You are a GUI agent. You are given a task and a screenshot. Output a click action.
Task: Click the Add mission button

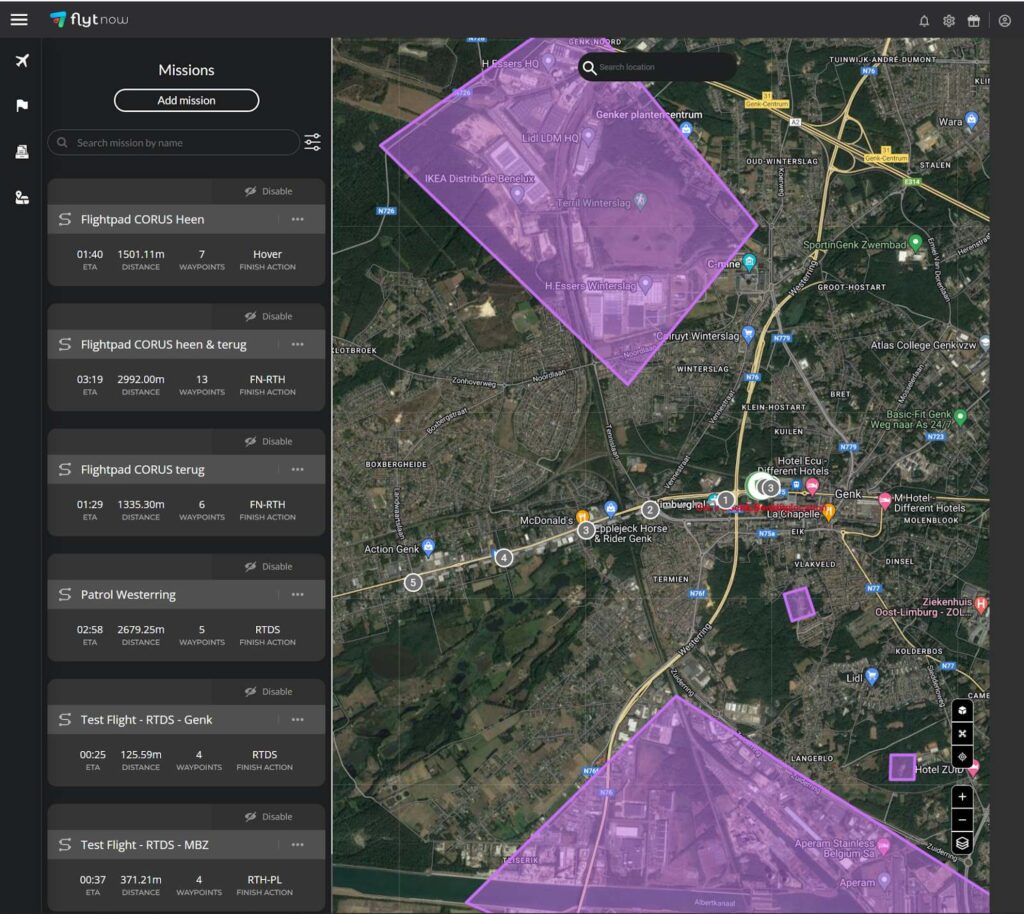pyautogui.click(x=186, y=100)
